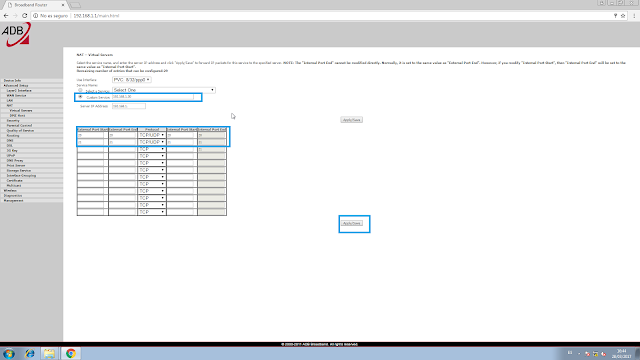Click second row External Port Start field
Screen dimensions: 640x360
[91, 142]
